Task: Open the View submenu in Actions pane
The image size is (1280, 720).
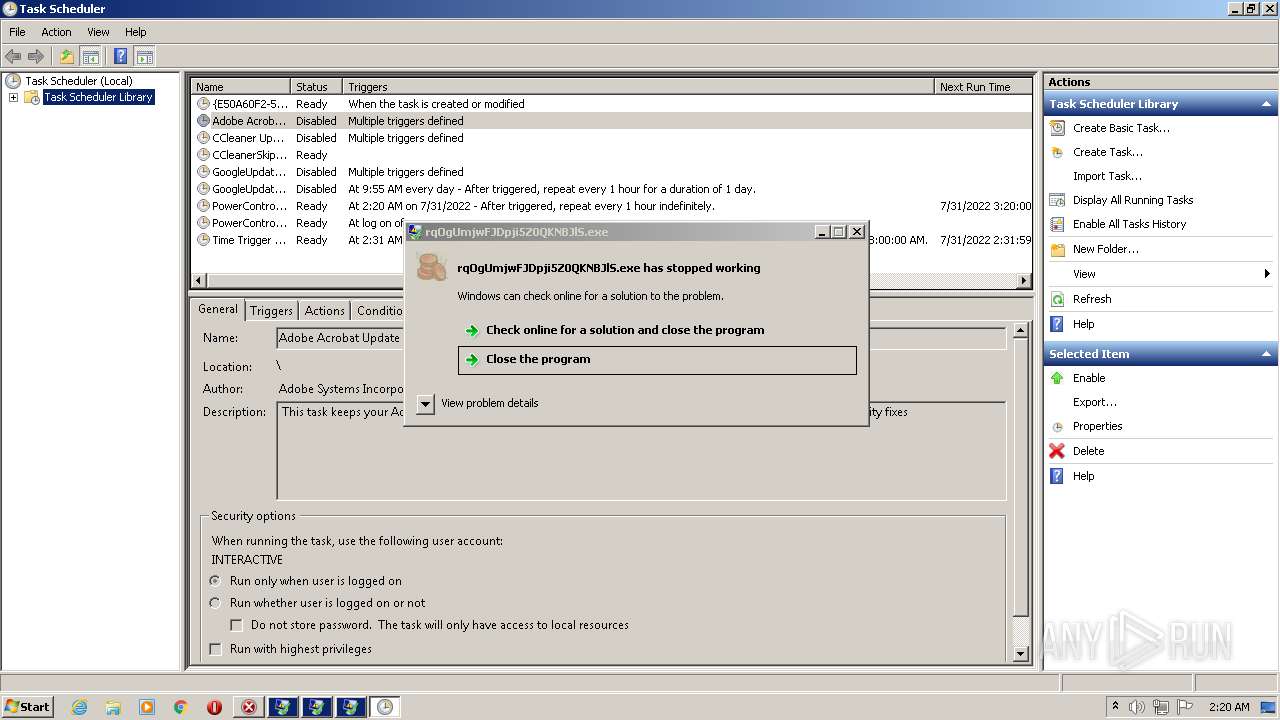Action: pos(1160,274)
